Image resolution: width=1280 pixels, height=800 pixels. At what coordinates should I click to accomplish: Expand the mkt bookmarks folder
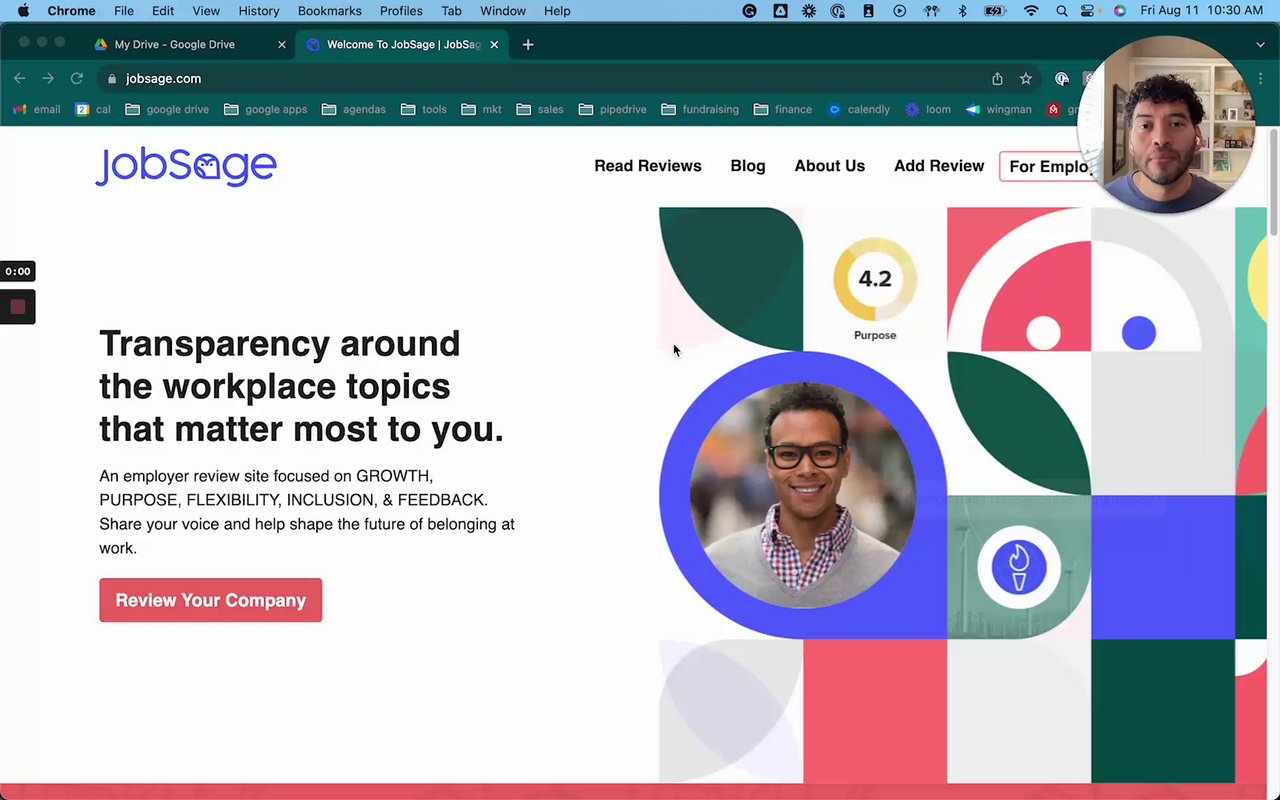[x=481, y=109]
